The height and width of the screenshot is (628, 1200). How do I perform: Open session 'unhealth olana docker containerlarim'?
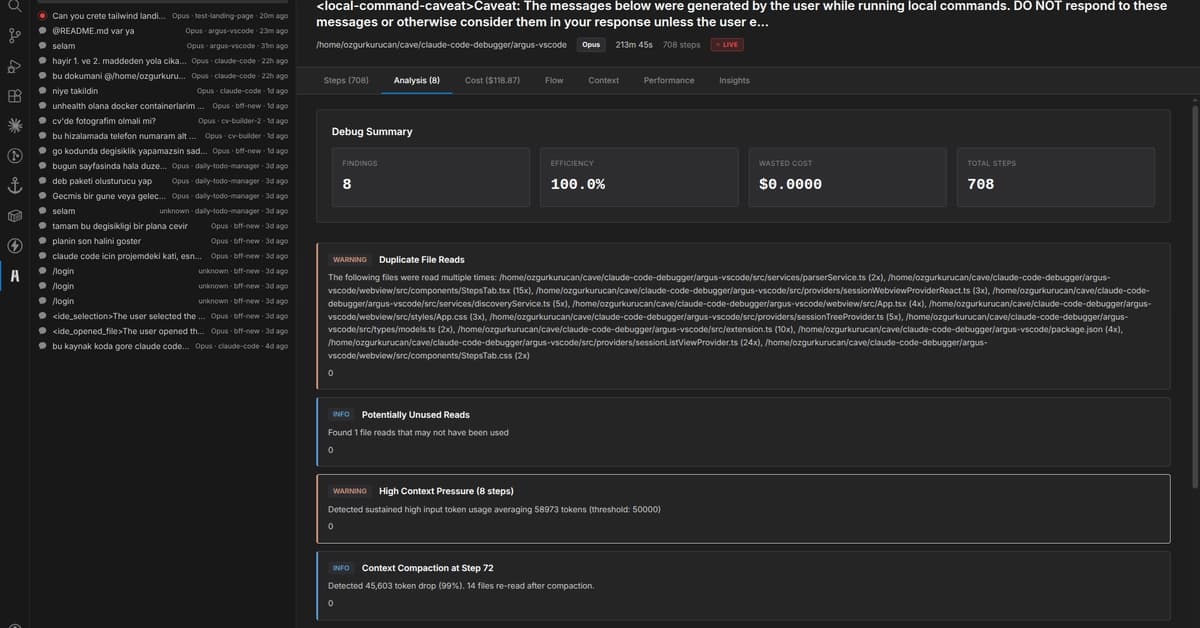click(163, 106)
